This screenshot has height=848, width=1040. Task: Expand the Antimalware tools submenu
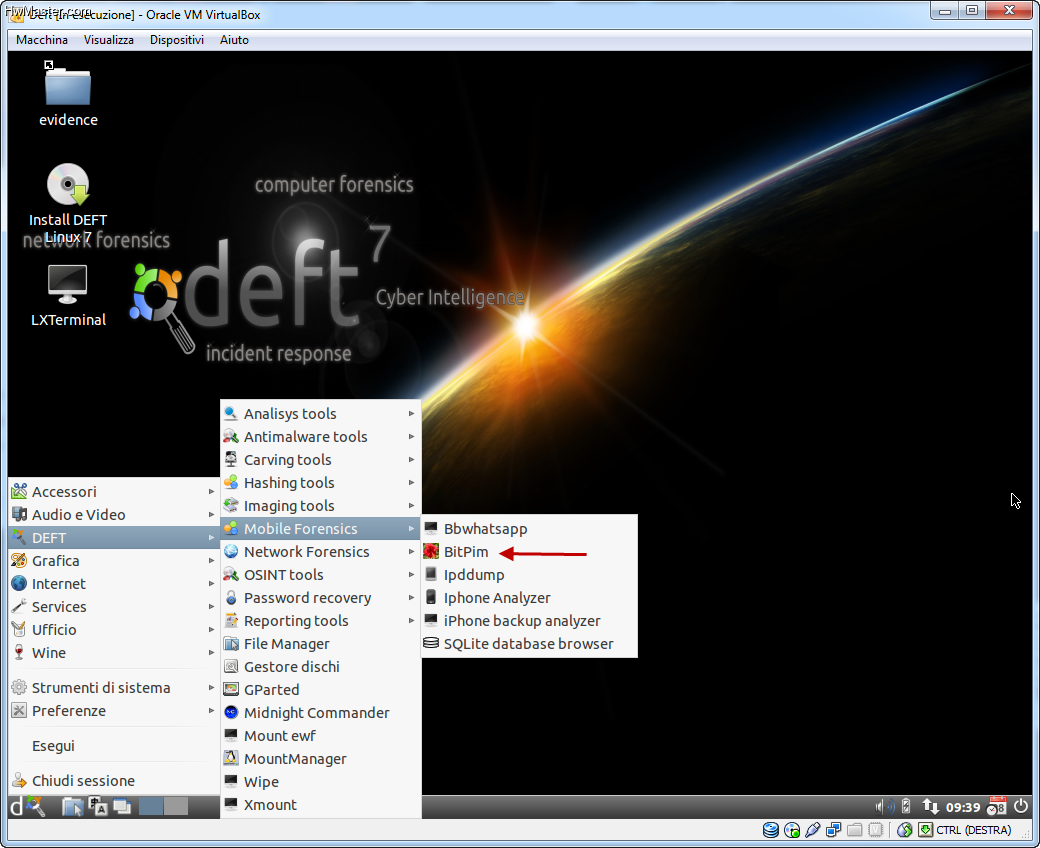click(x=321, y=437)
